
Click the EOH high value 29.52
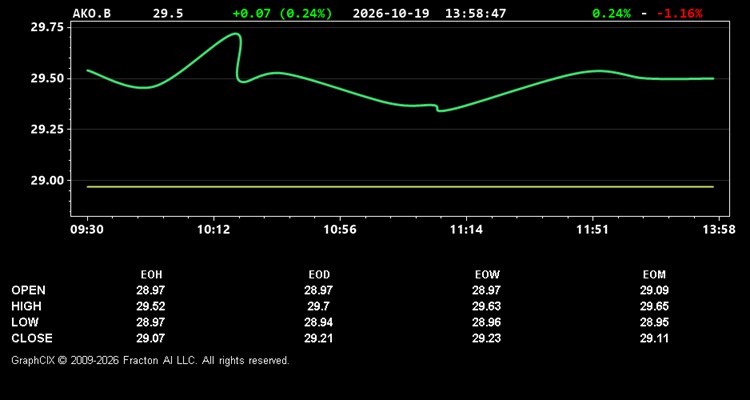click(x=151, y=306)
